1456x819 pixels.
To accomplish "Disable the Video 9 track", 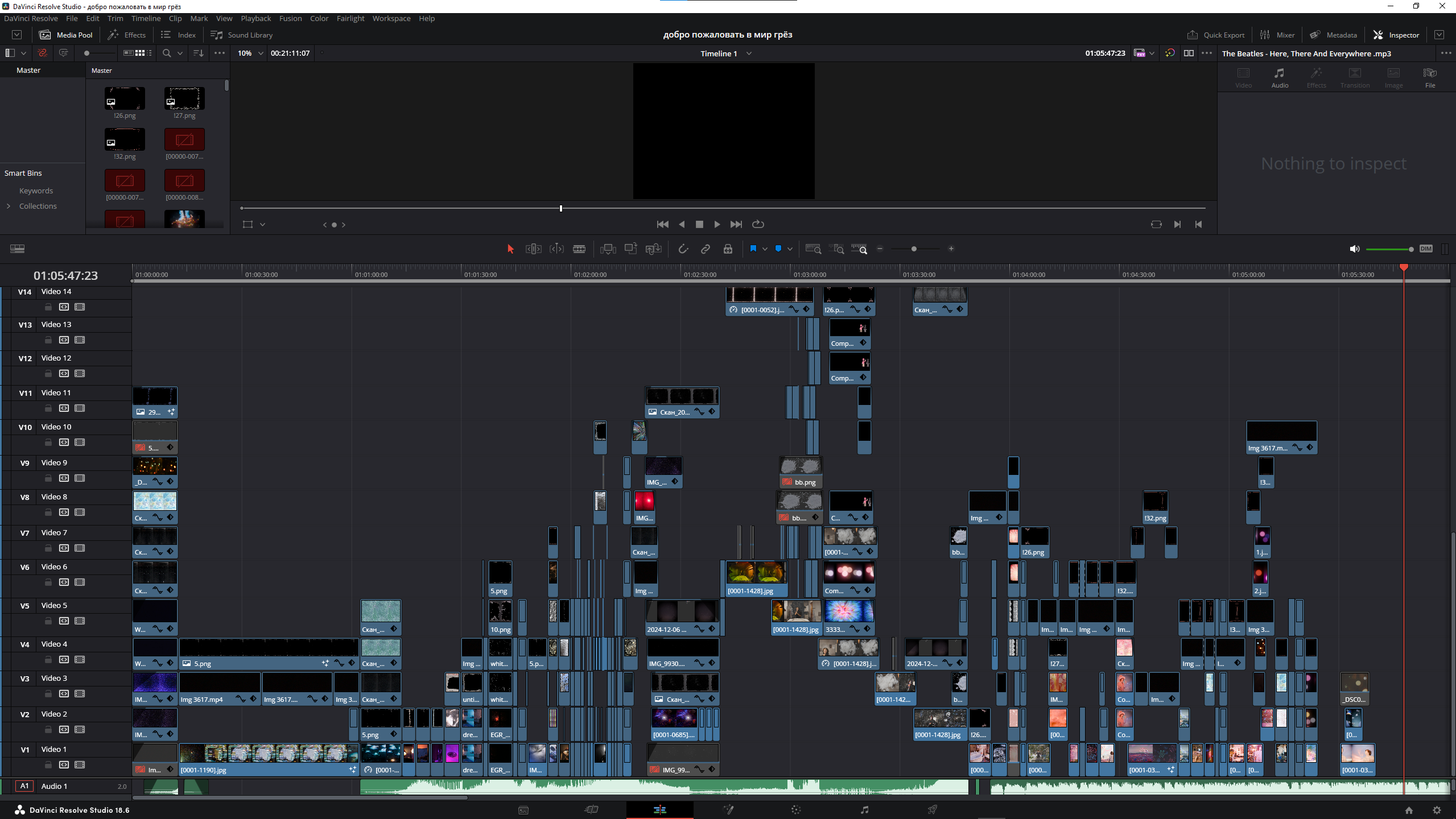I will 80,478.
